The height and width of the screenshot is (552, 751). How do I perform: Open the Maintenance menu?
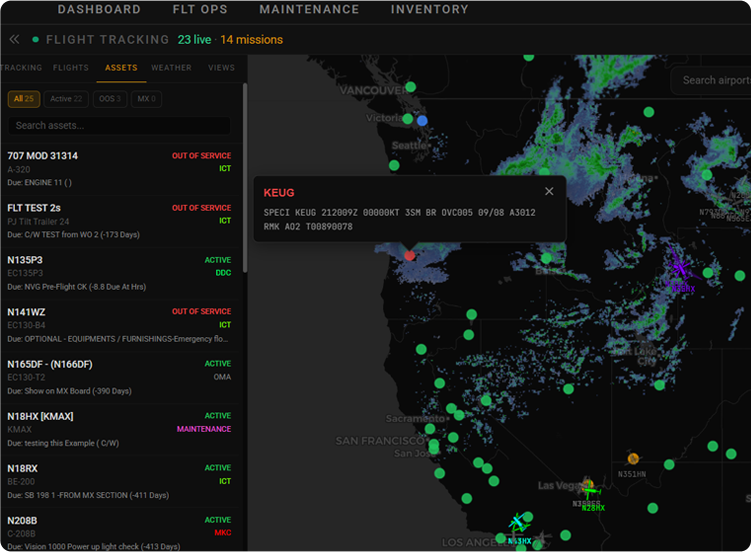pyautogui.click(x=309, y=9)
